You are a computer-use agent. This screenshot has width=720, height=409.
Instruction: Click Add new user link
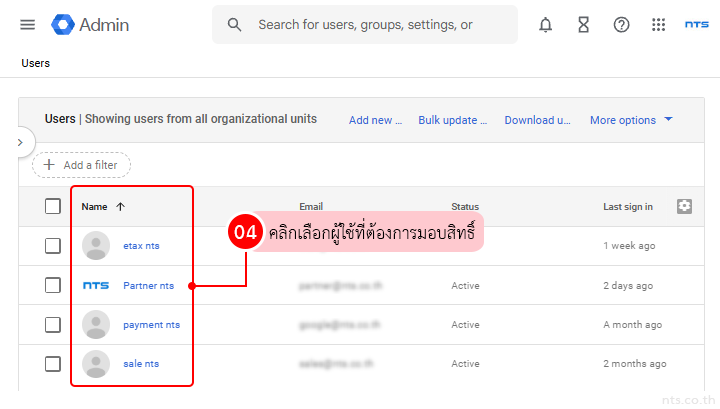pos(375,120)
